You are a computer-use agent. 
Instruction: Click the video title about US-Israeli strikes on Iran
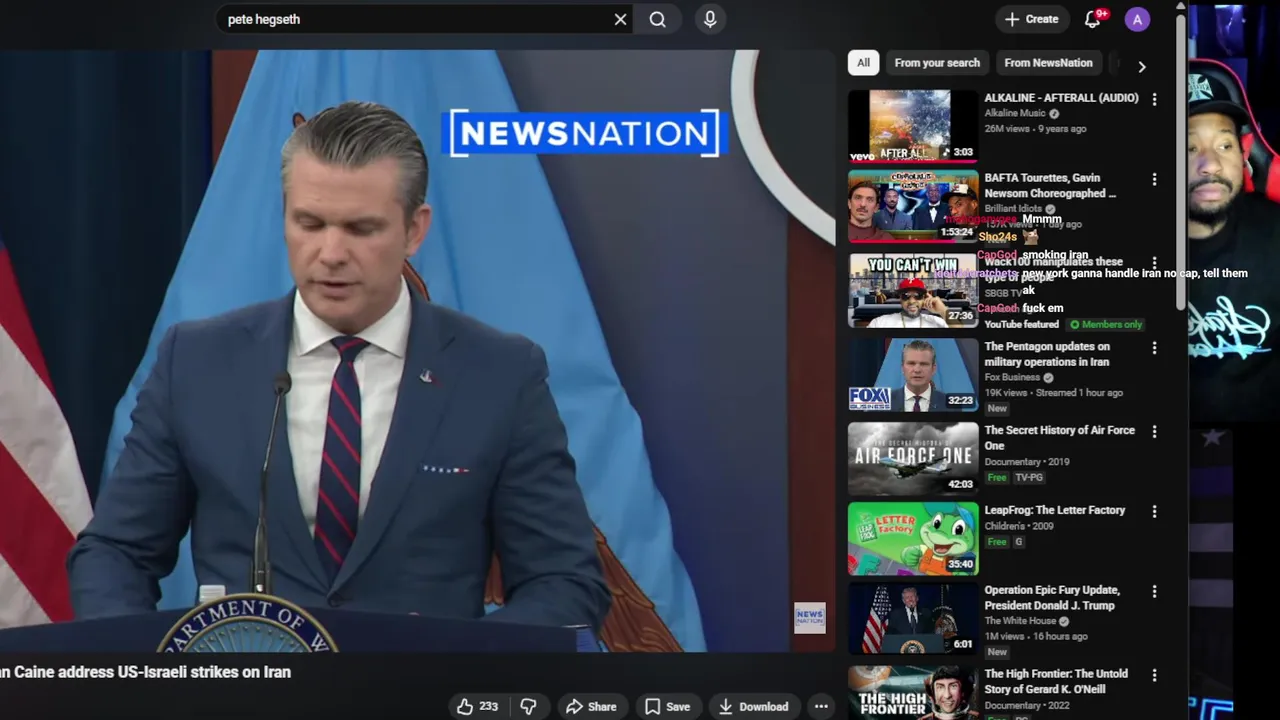[x=145, y=672]
